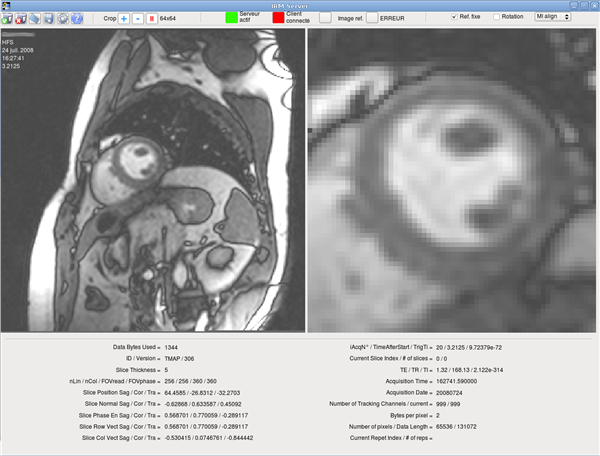Click Slice Col Vect value -0.530415 / 0.0746761 / -0.844442

pos(209,438)
